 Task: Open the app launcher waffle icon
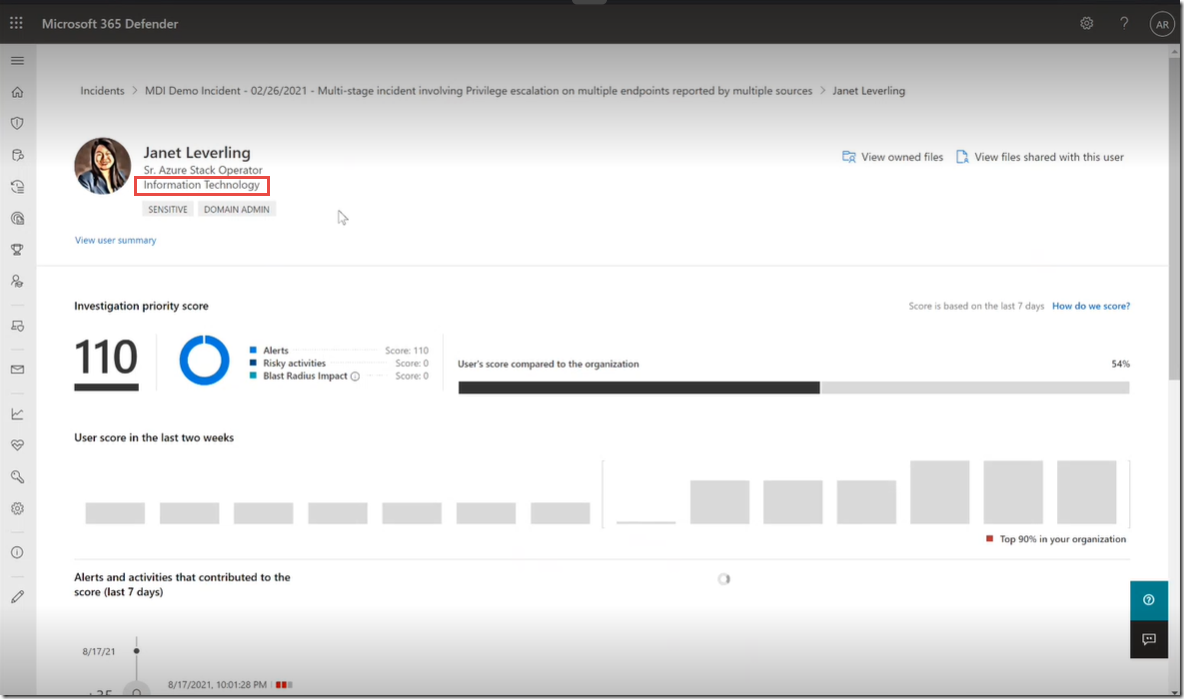(x=16, y=23)
